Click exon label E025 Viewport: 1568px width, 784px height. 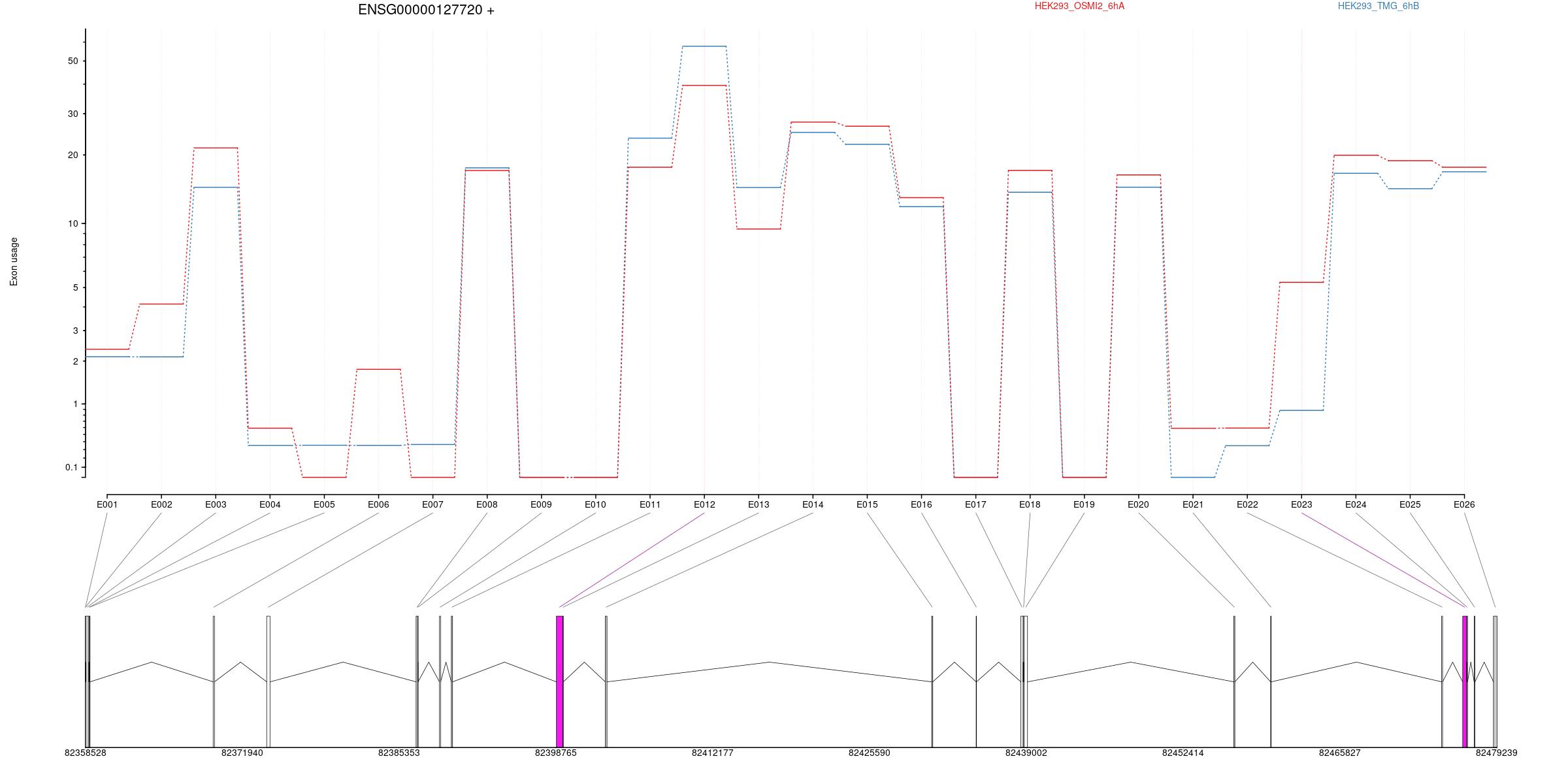tap(1410, 504)
